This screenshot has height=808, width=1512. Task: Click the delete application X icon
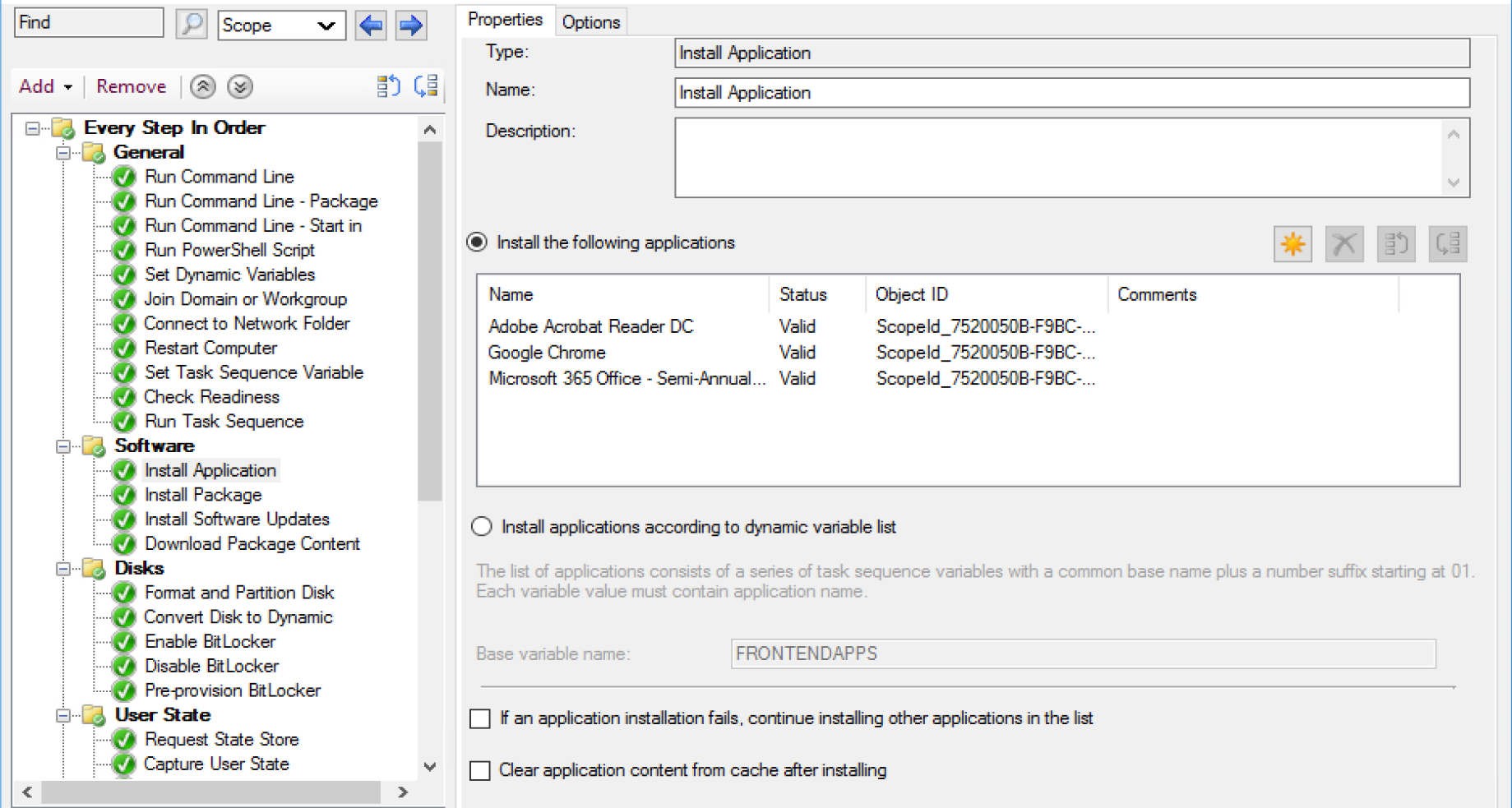click(1343, 244)
